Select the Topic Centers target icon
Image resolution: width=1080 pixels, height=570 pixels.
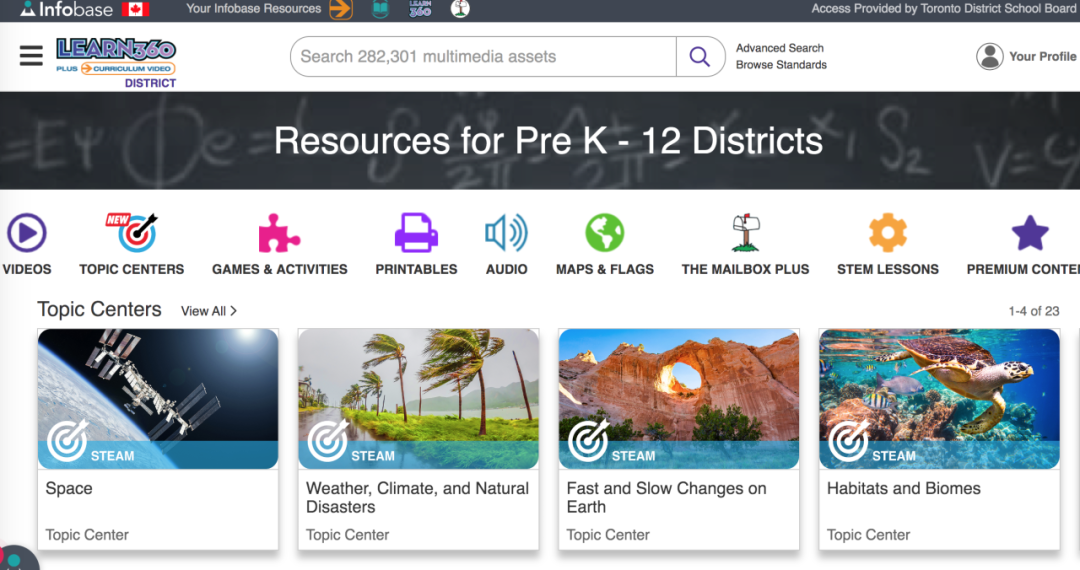tap(132, 233)
